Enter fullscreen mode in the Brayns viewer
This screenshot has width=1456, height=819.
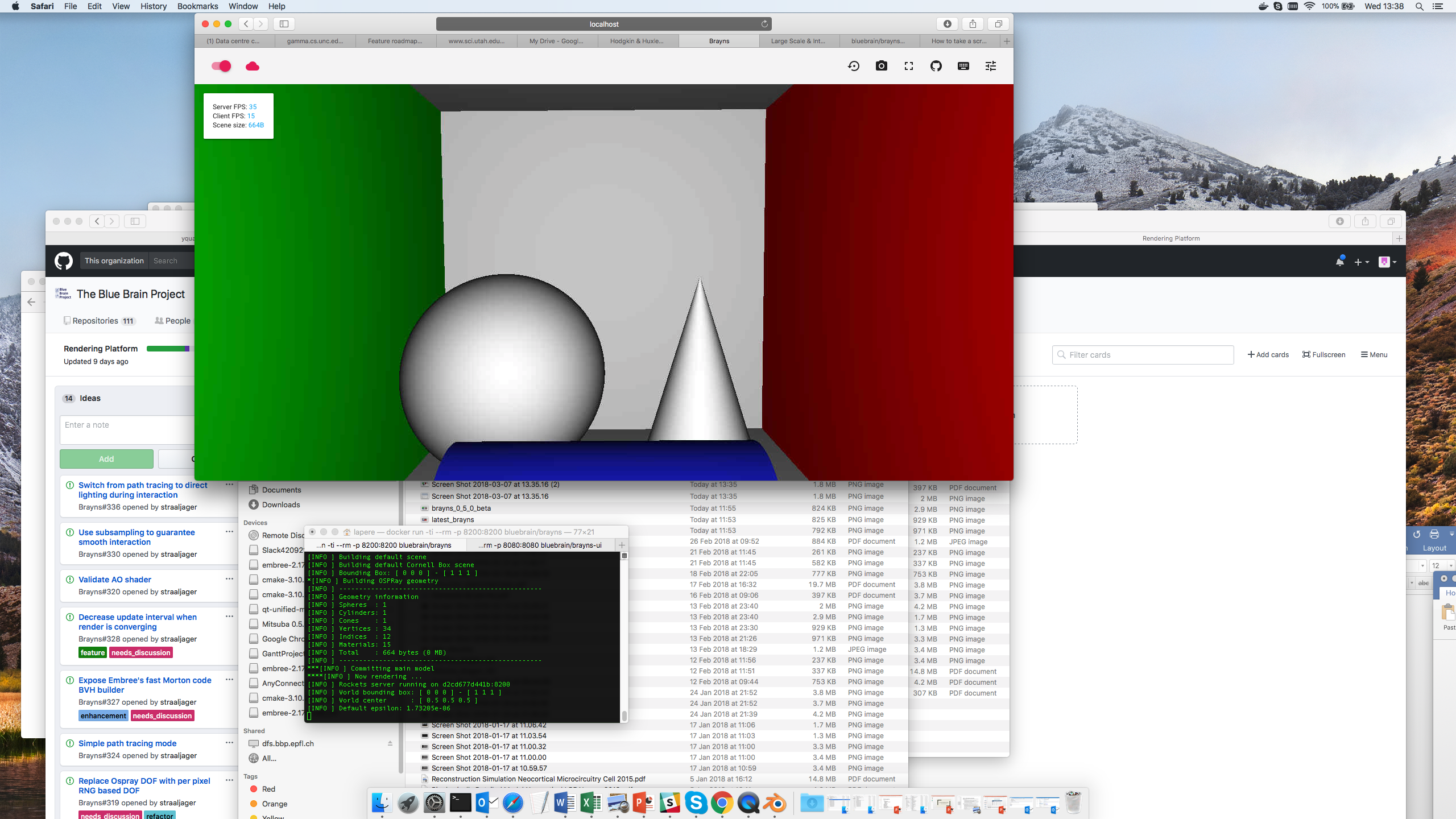tap(909, 66)
